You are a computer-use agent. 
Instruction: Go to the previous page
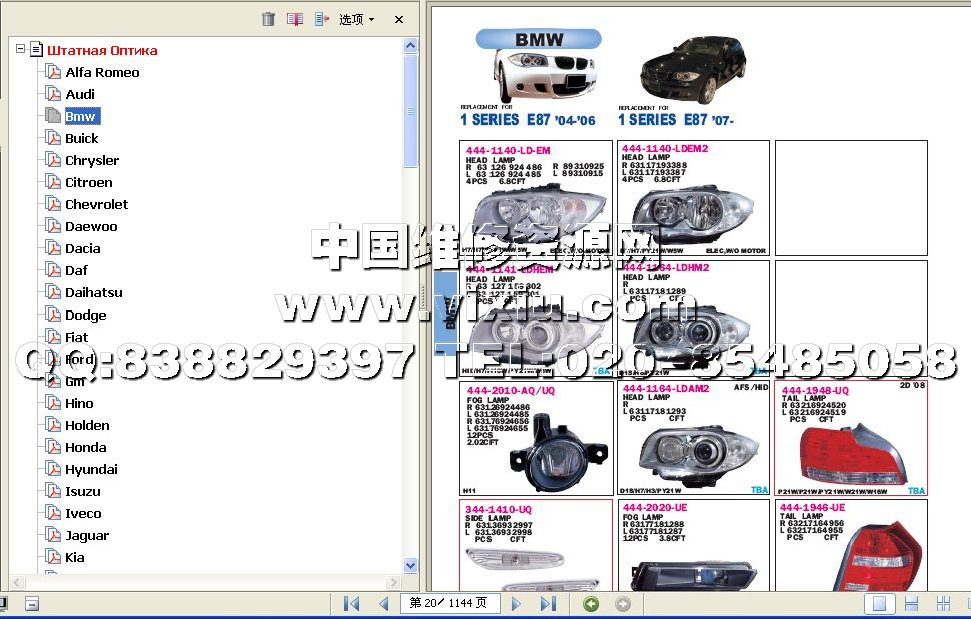click(383, 603)
